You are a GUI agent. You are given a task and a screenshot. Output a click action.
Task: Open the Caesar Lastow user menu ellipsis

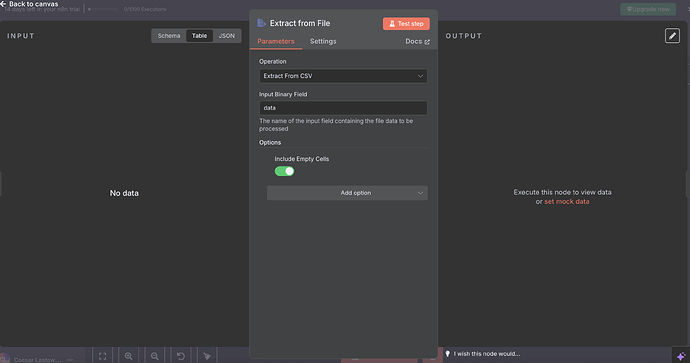coord(70,359)
